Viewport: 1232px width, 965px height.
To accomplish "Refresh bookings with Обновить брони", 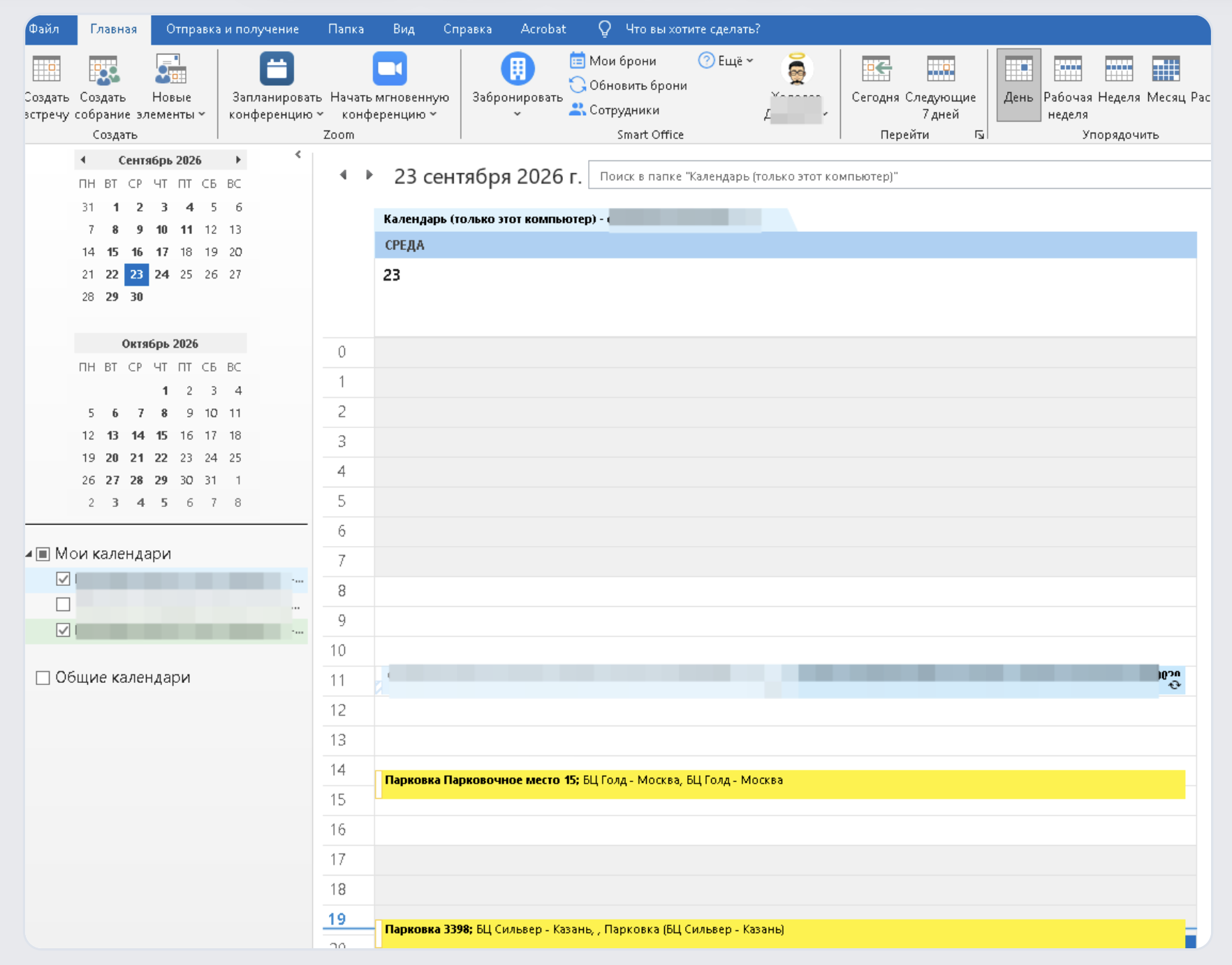I will [628, 85].
